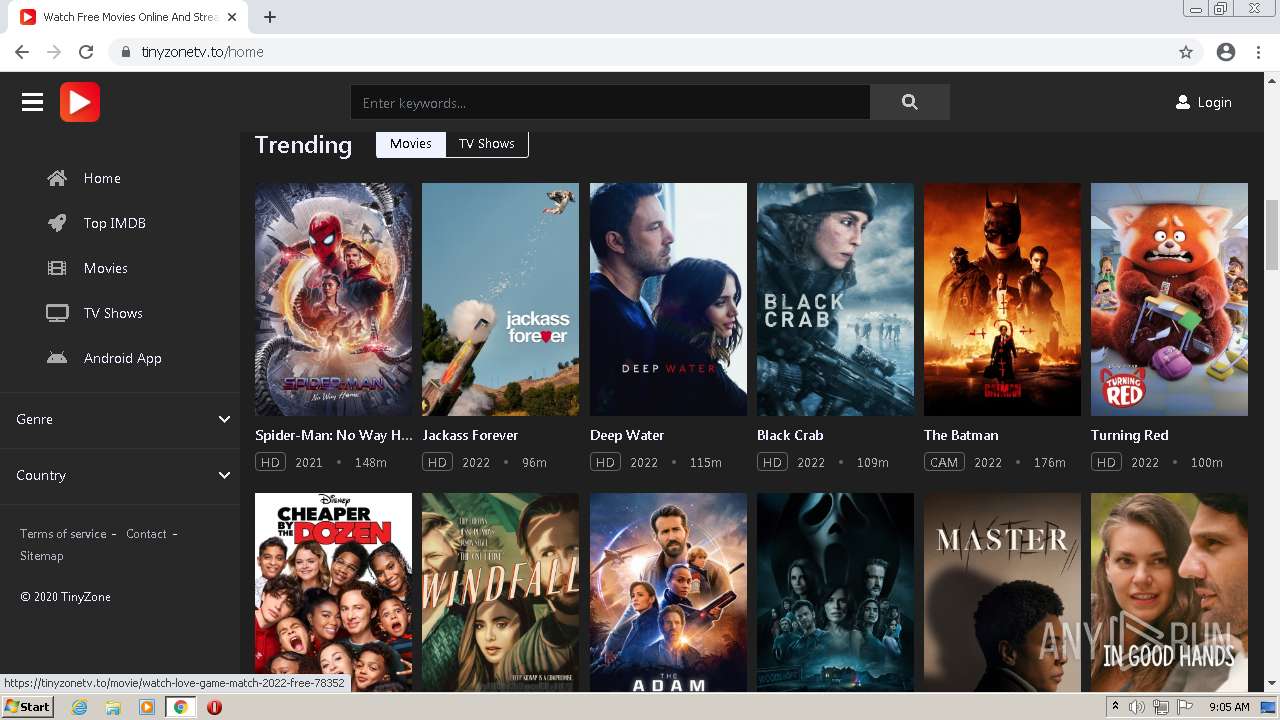Open Master poster thumbnail
This screenshot has height=720, width=1280.
coord(1002,592)
